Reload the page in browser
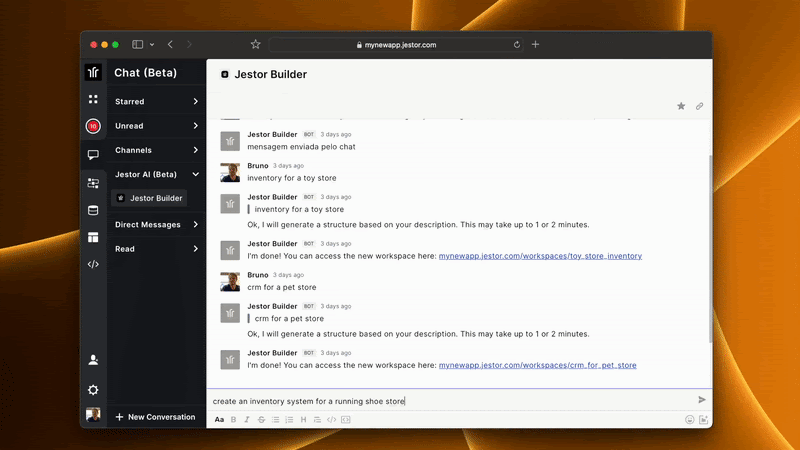The width and height of the screenshot is (800, 450). click(516, 45)
